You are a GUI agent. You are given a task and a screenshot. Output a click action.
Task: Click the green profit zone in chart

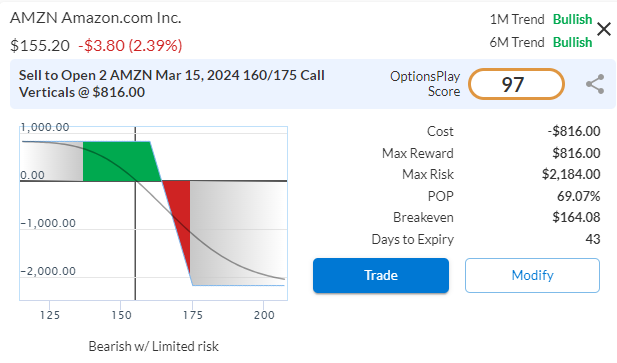point(120,161)
